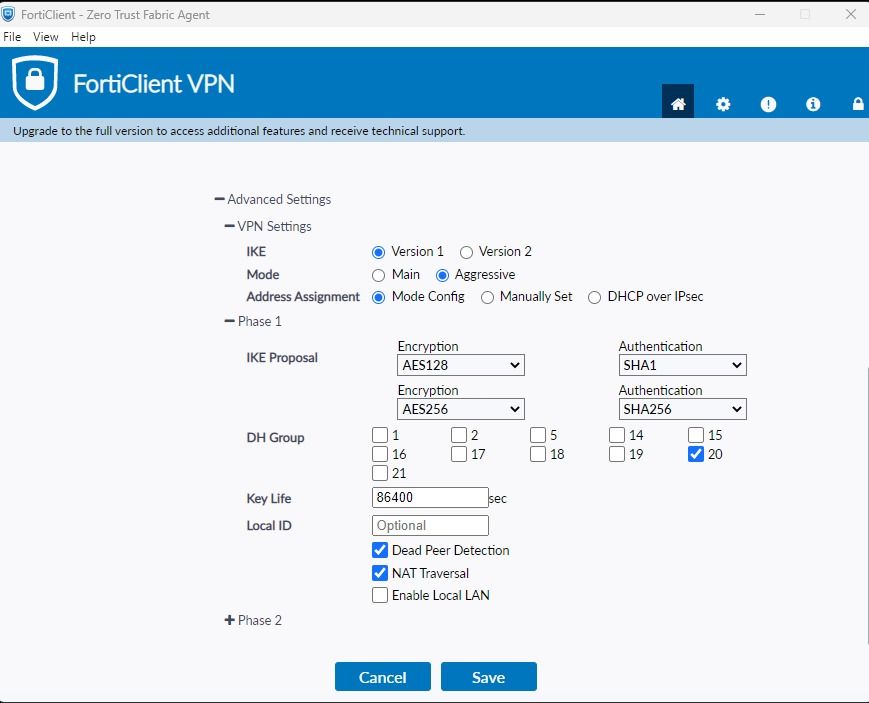Image resolution: width=869 pixels, height=703 pixels.
Task: Select Manually Set address assignment
Action: (488, 297)
